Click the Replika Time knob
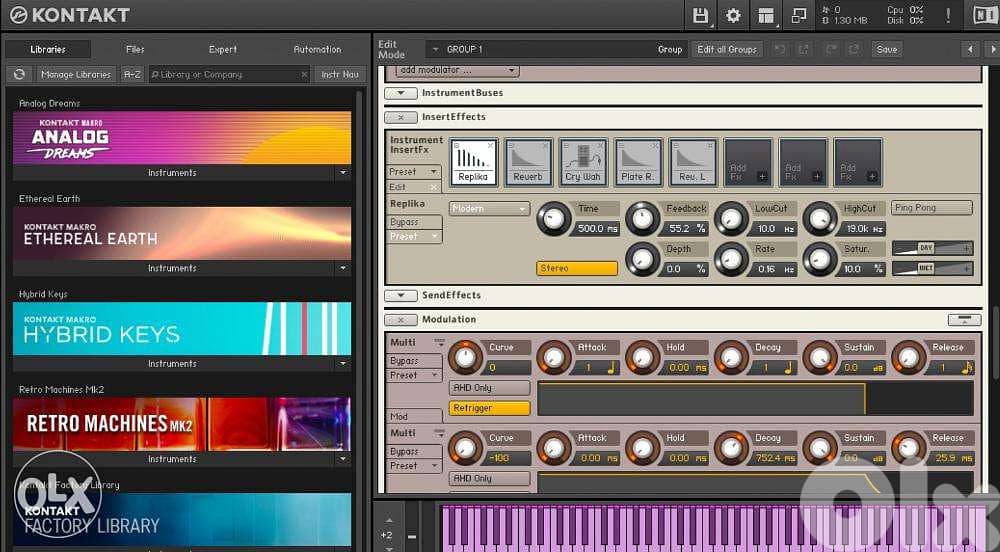Image resolution: width=1000 pixels, height=552 pixels. 554,219
